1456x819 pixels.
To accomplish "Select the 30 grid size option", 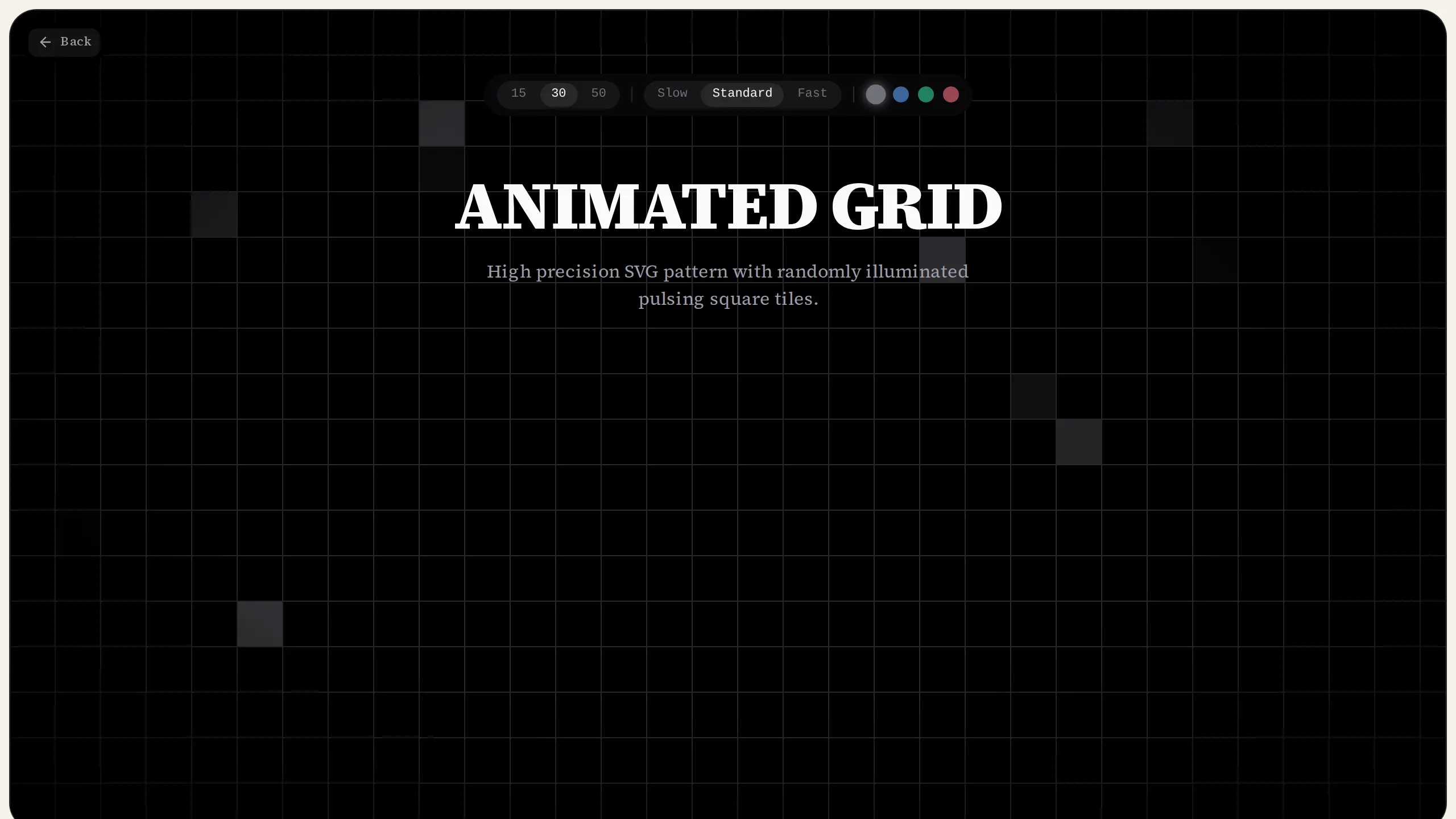I will point(559,94).
